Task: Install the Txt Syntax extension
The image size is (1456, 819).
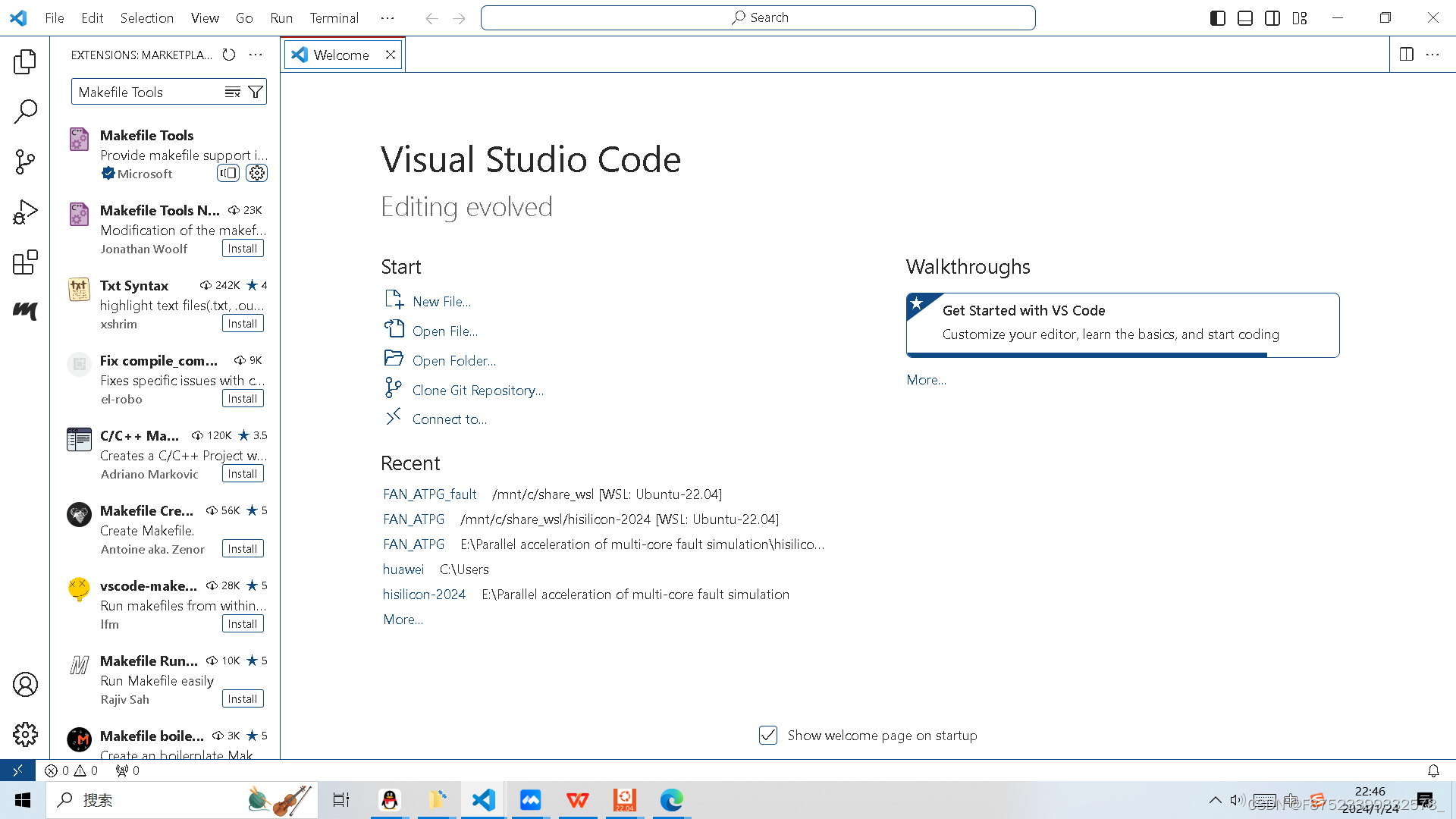Action: click(x=243, y=323)
